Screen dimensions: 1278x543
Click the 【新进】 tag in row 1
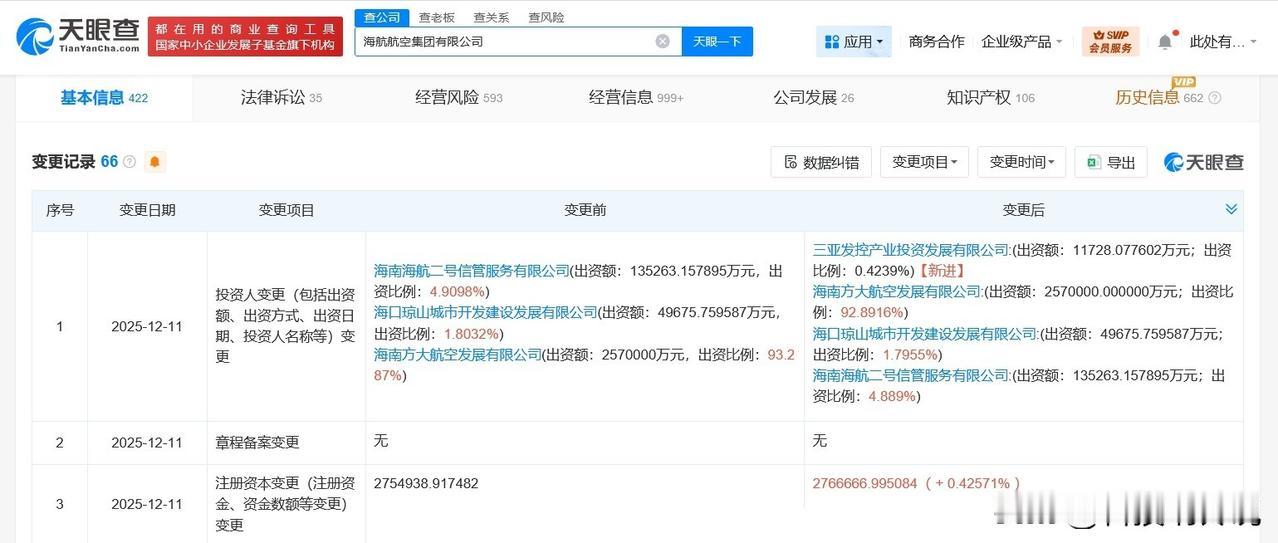940,271
